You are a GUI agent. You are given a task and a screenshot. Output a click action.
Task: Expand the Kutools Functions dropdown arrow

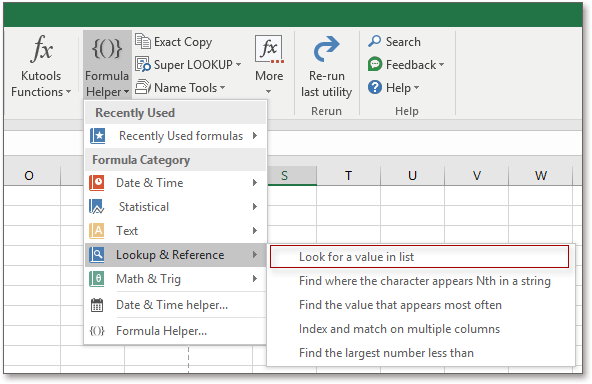coord(68,92)
